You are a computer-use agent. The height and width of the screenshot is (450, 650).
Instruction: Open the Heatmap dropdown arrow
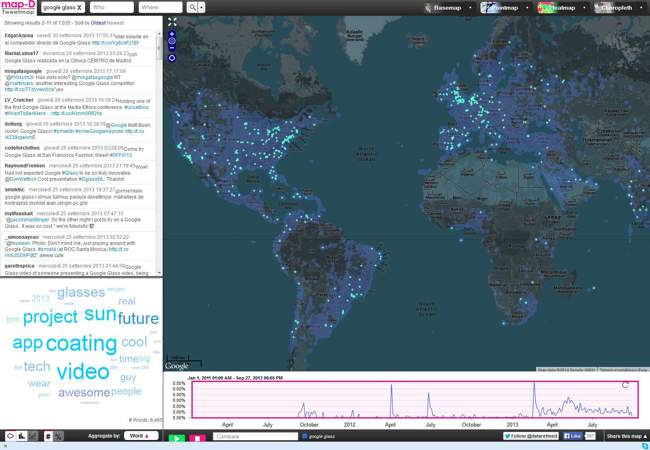pyautogui.click(x=584, y=7)
